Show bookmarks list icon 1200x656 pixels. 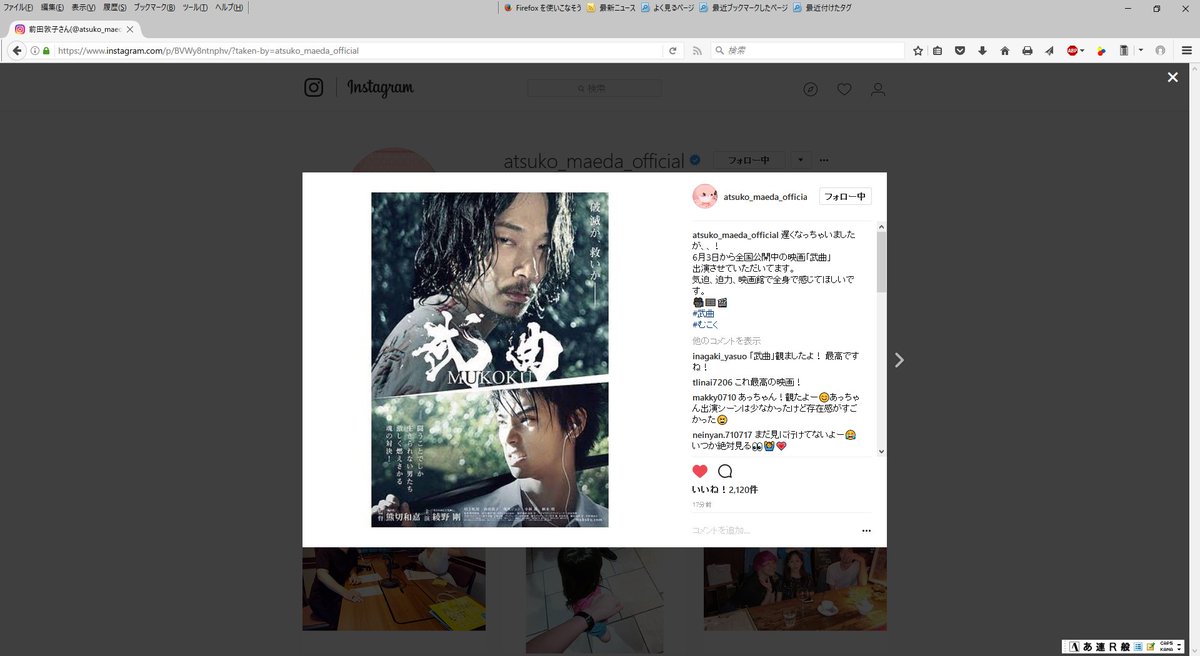pyautogui.click(x=938, y=50)
